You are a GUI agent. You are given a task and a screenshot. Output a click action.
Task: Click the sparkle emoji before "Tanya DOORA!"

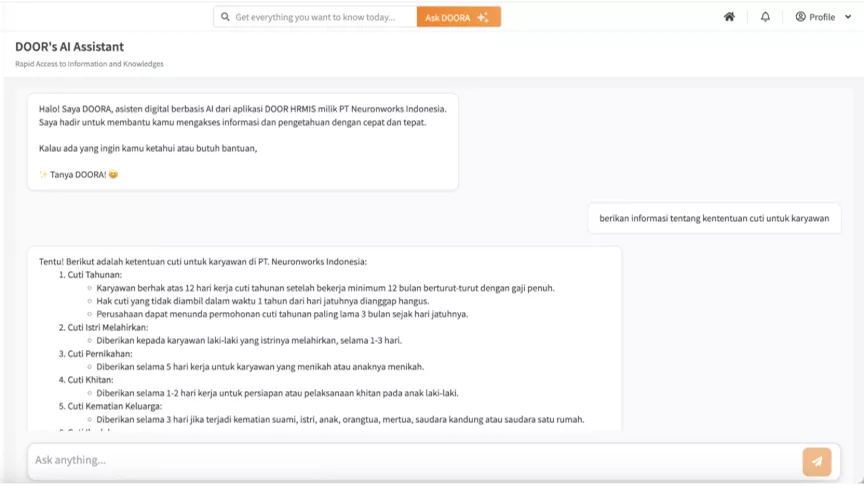[x=43, y=175]
